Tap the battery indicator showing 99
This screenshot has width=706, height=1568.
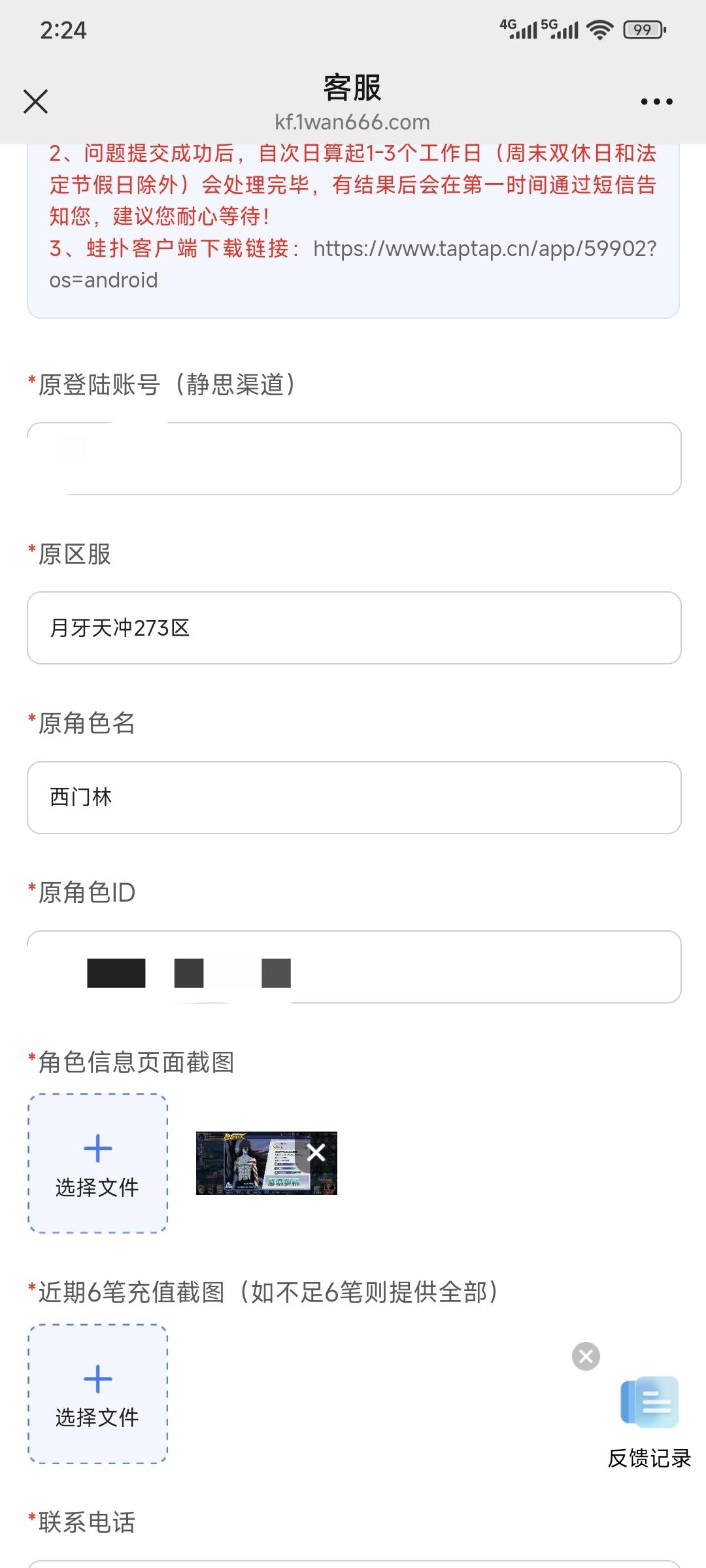645,29
